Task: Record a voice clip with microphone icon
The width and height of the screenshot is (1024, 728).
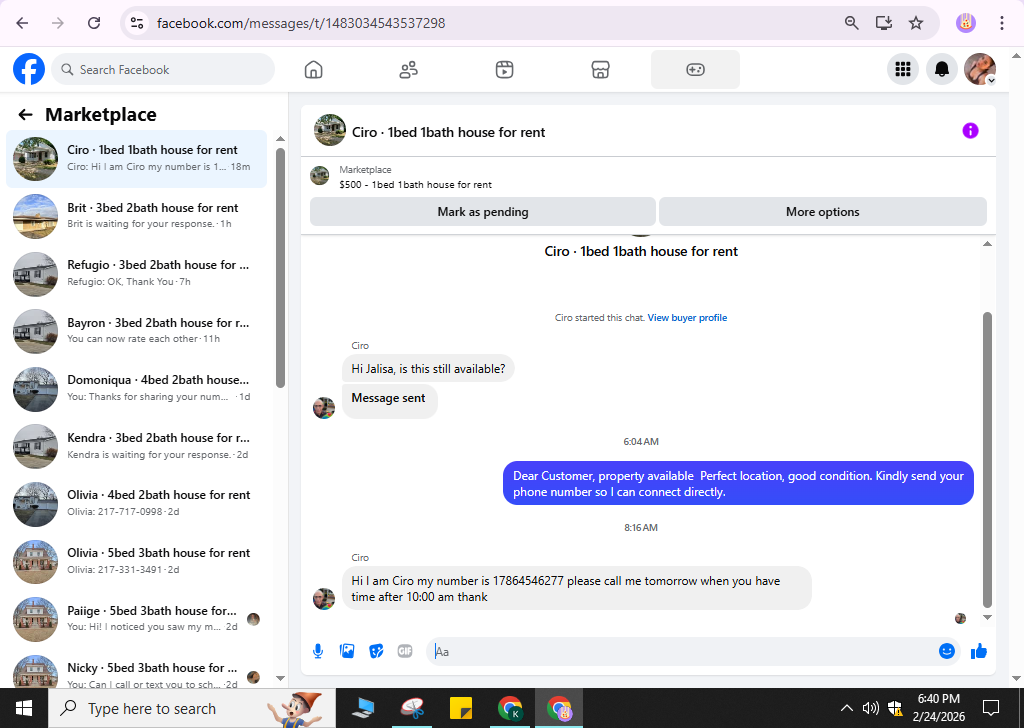Action: point(318,651)
